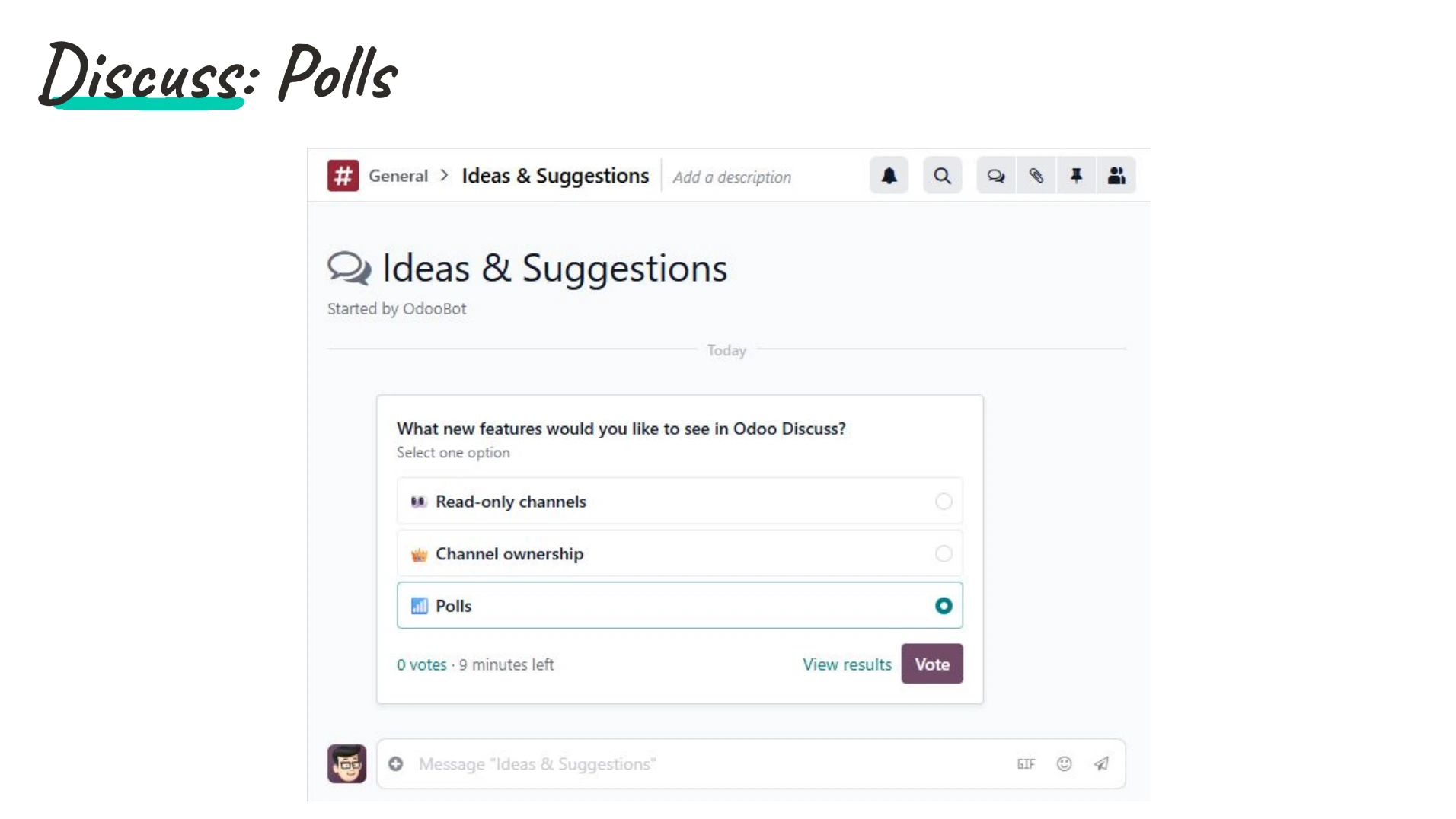Open the emoji picker
This screenshot has width=1456, height=819.
(x=1064, y=763)
